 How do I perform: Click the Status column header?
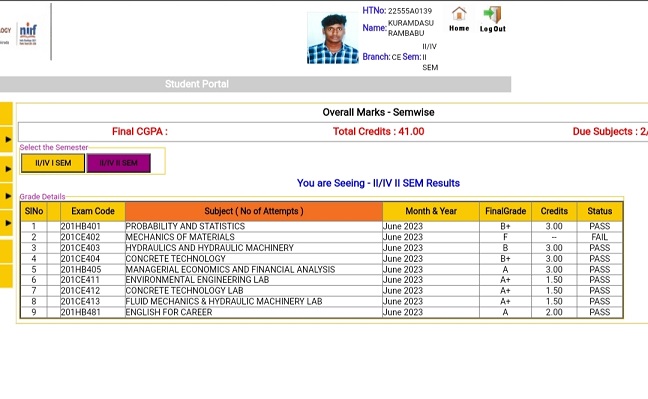pyautogui.click(x=600, y=211)
